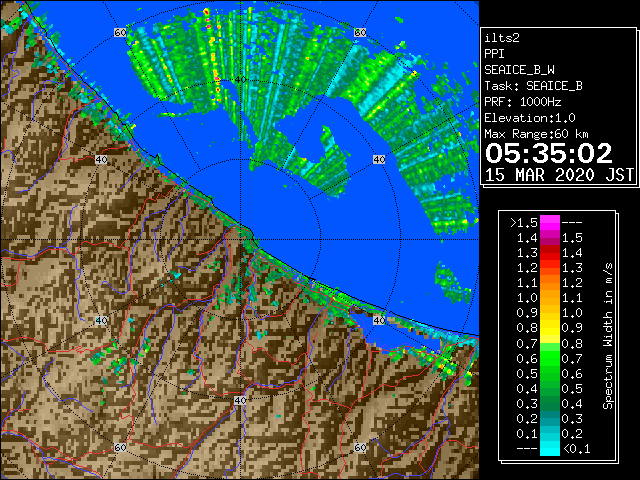Viewport: 640px width, 480px height.
Task: Click the 'Max Range:60 km' text
Action: pyautogui.click(x=536, y=134)
